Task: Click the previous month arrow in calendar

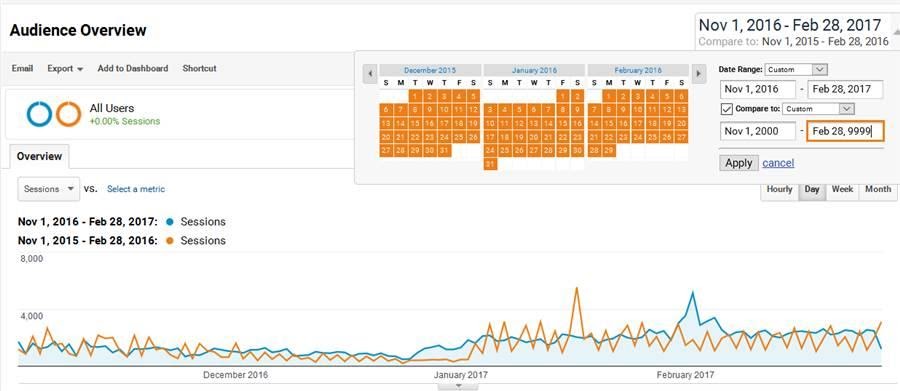Action: 370,73
